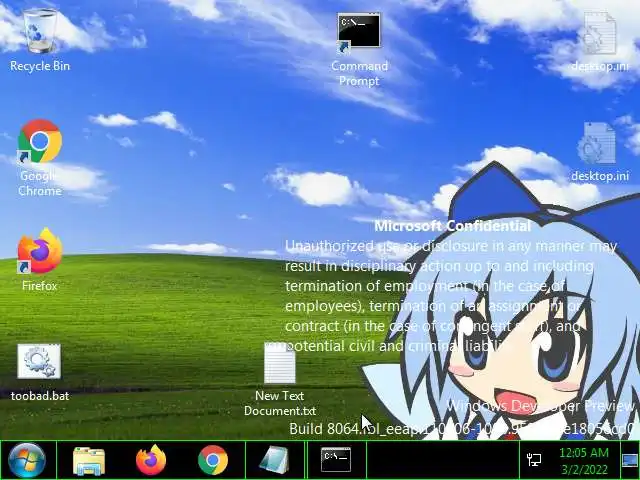The height and width of the screenshot is (480, 640).
Task: Click the 'New Text Document.txt' label
Action: coord(280,403)
